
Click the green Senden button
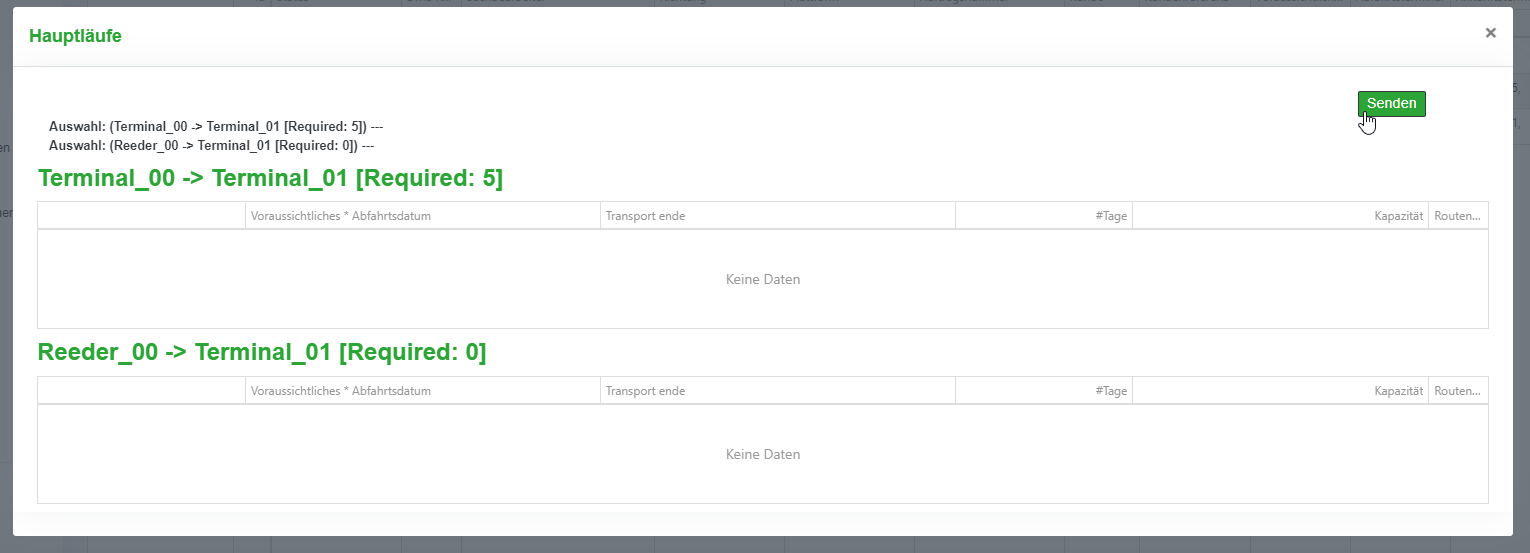(x=1391, y=104)
